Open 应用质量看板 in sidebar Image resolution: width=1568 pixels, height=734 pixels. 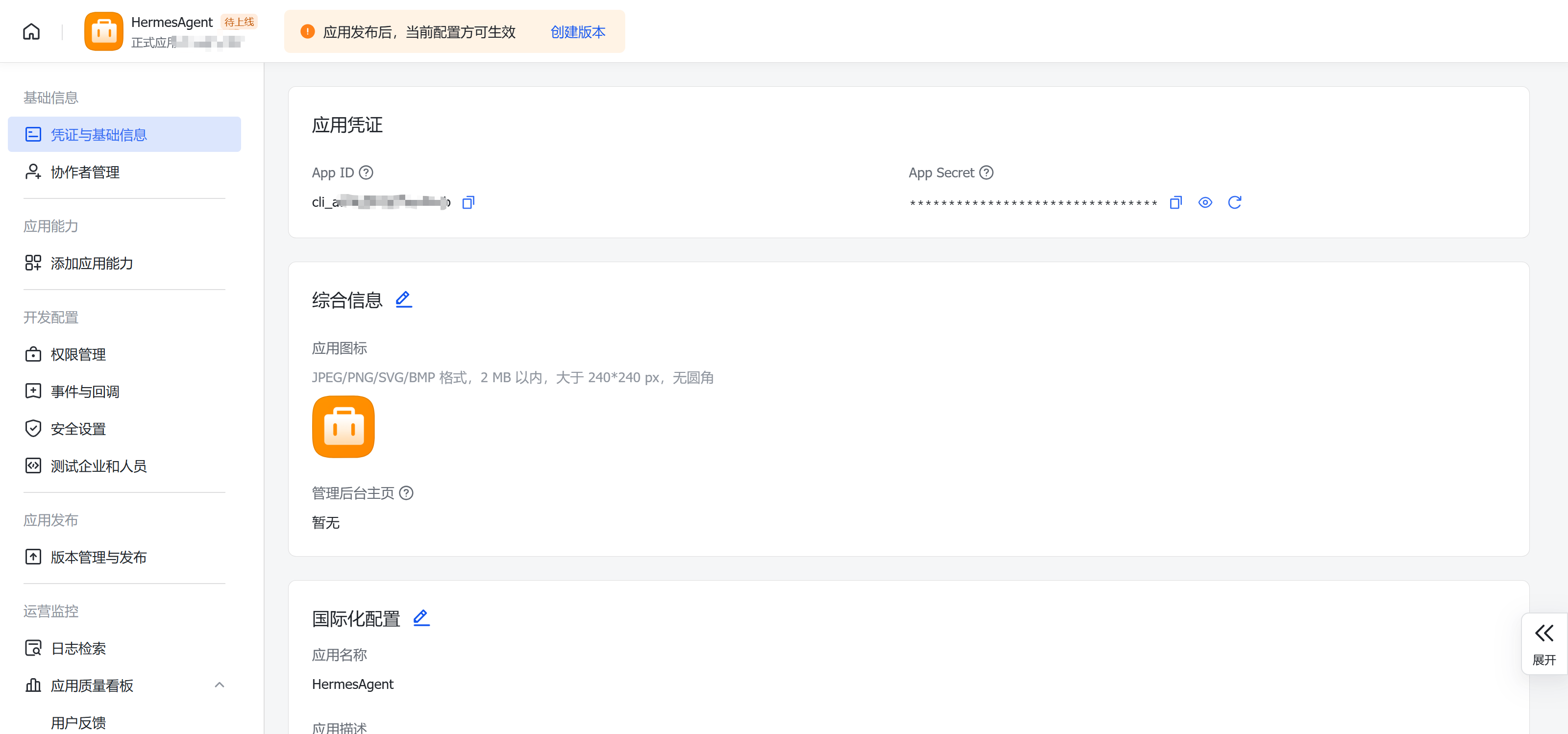124,685
